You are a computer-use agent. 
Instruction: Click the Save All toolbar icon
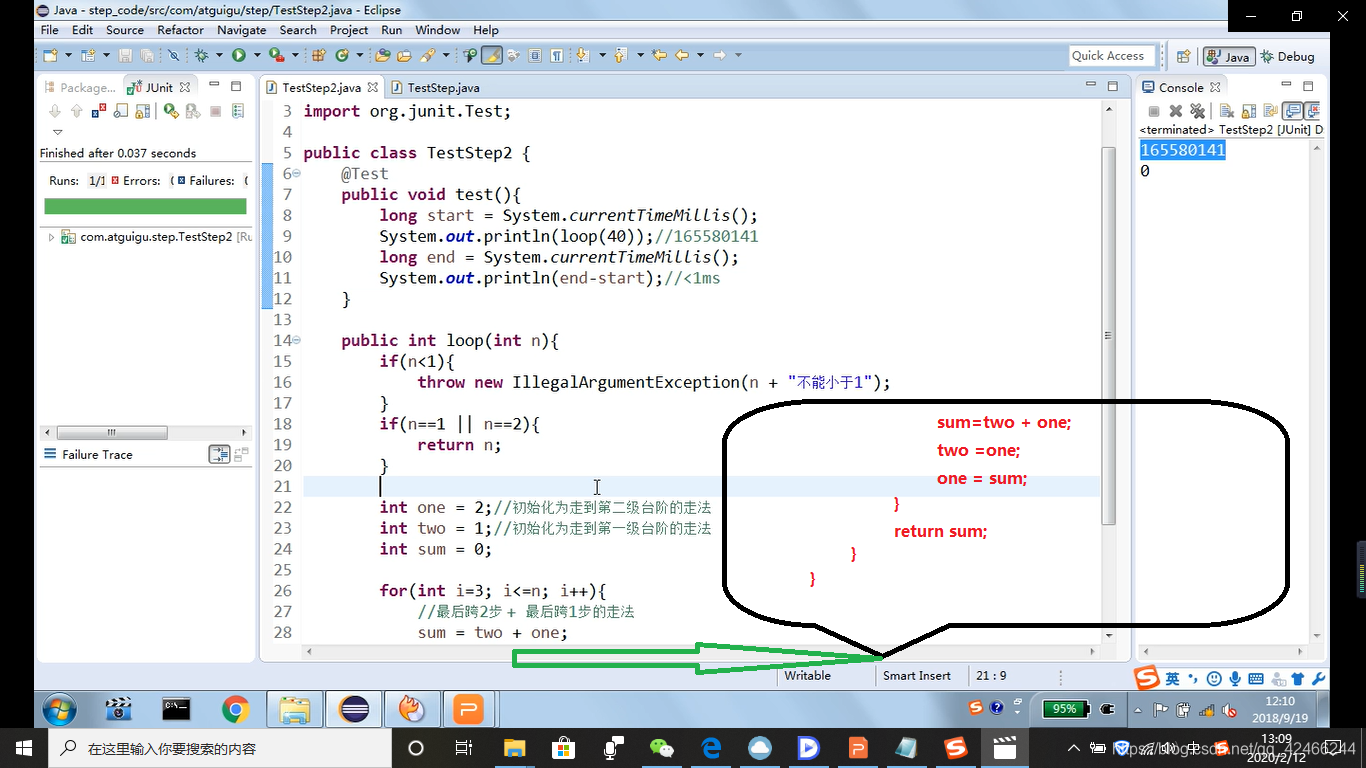pos(146,55)
